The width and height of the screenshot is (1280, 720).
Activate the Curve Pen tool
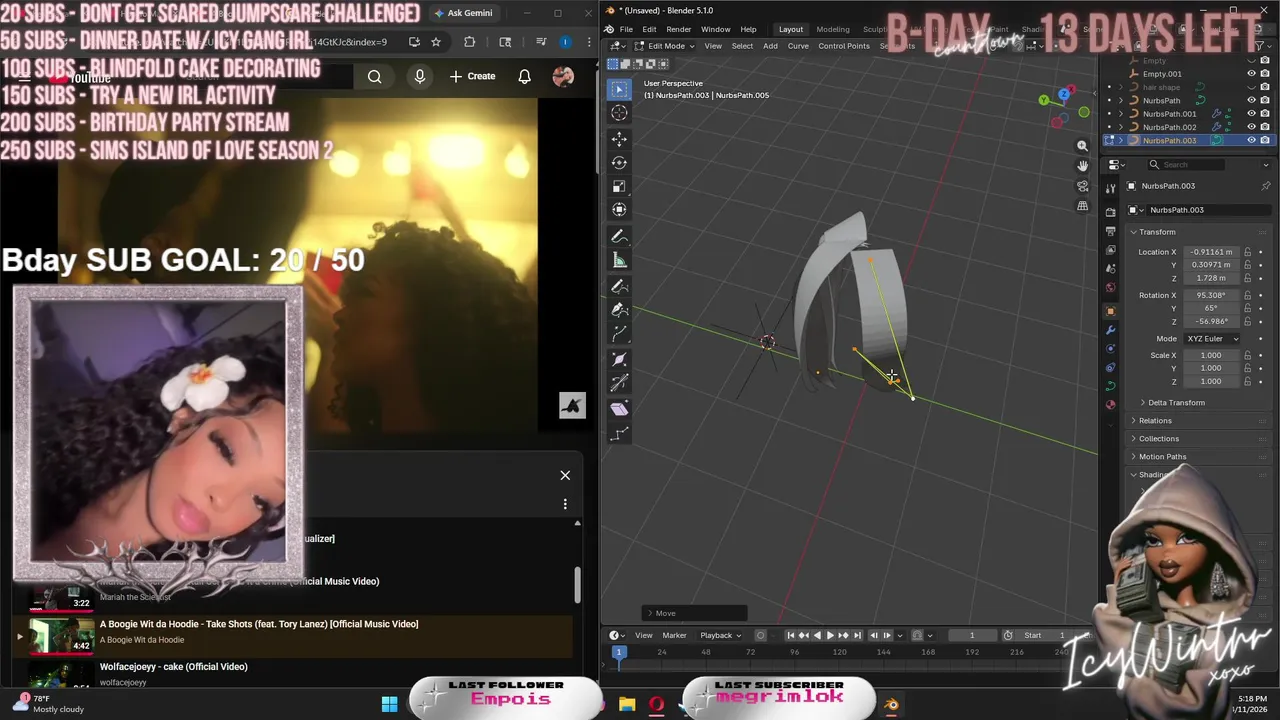pos(619,310)
